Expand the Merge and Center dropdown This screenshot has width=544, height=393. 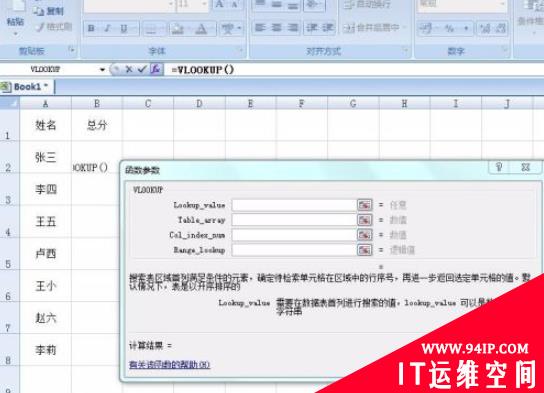pos(405,28)
